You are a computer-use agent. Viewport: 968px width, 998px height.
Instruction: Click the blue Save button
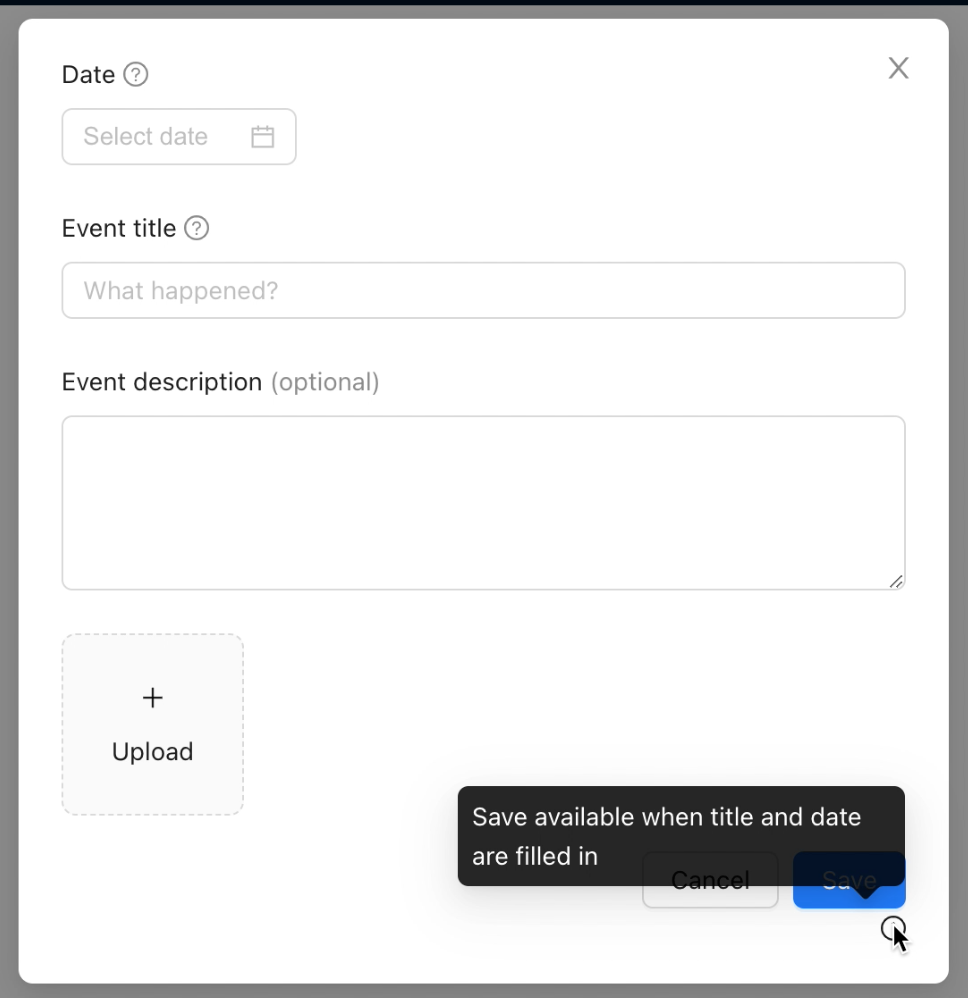point(849,895)
